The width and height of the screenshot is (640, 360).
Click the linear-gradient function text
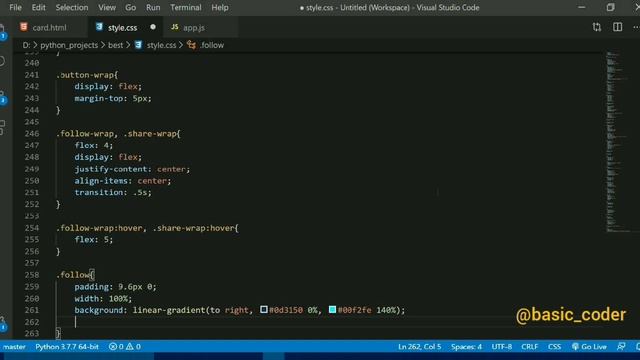coord(169,310)
